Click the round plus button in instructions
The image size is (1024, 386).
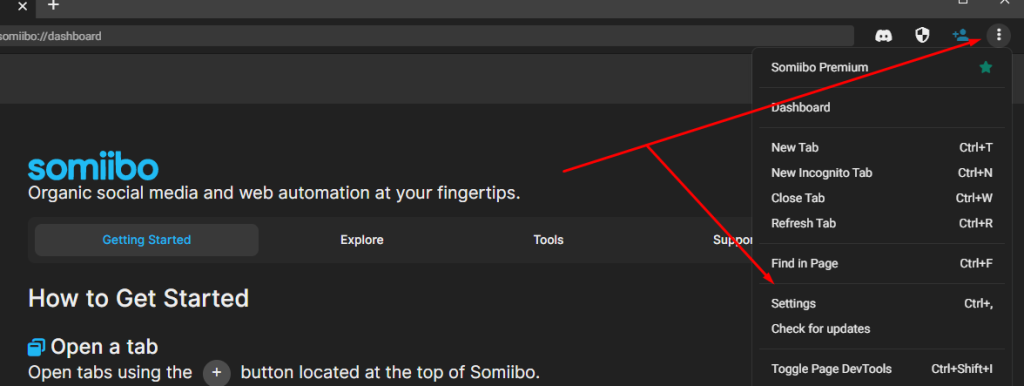[217, 374]
